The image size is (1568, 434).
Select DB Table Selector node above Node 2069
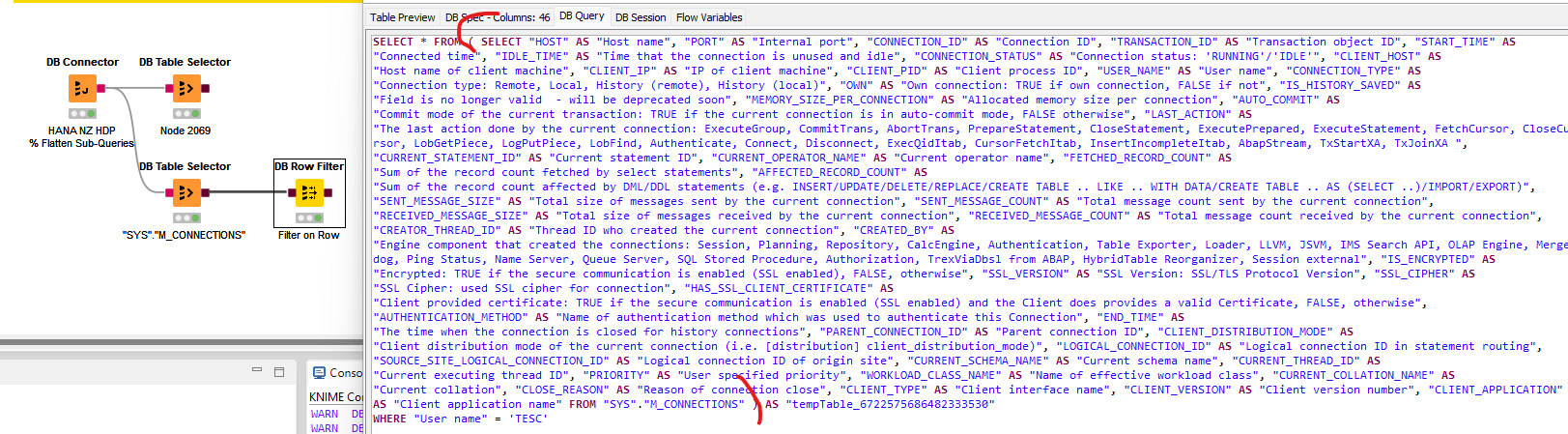[186, 89]
